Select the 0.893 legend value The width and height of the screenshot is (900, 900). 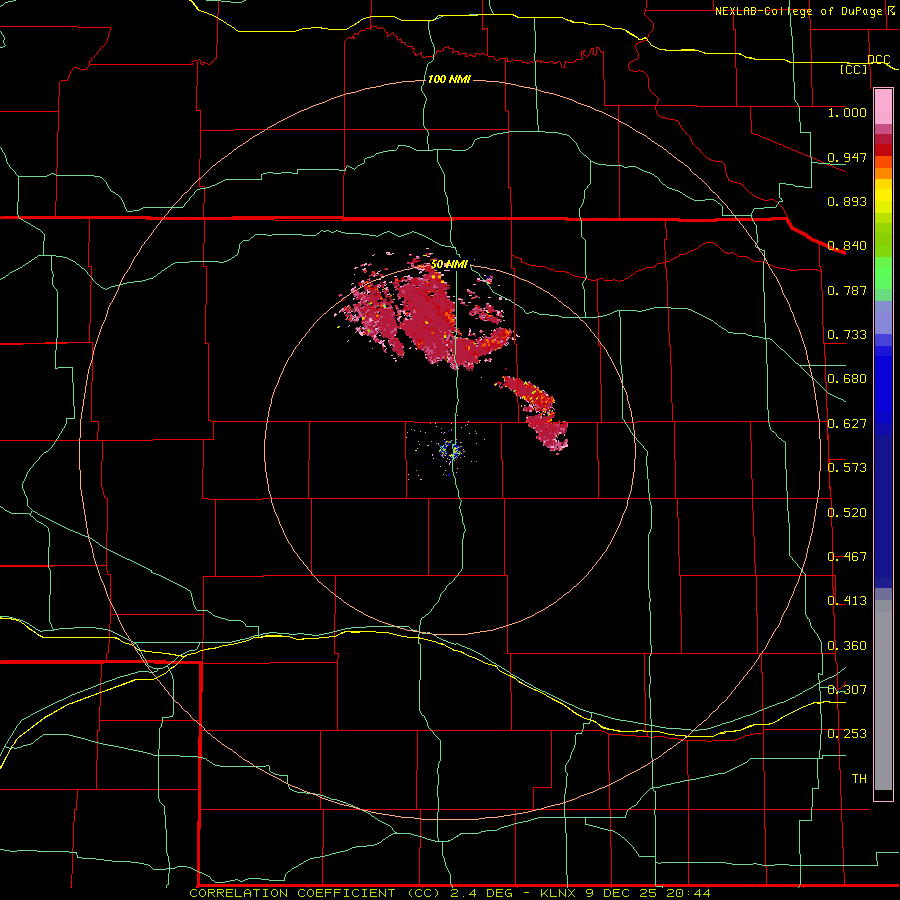847,201
